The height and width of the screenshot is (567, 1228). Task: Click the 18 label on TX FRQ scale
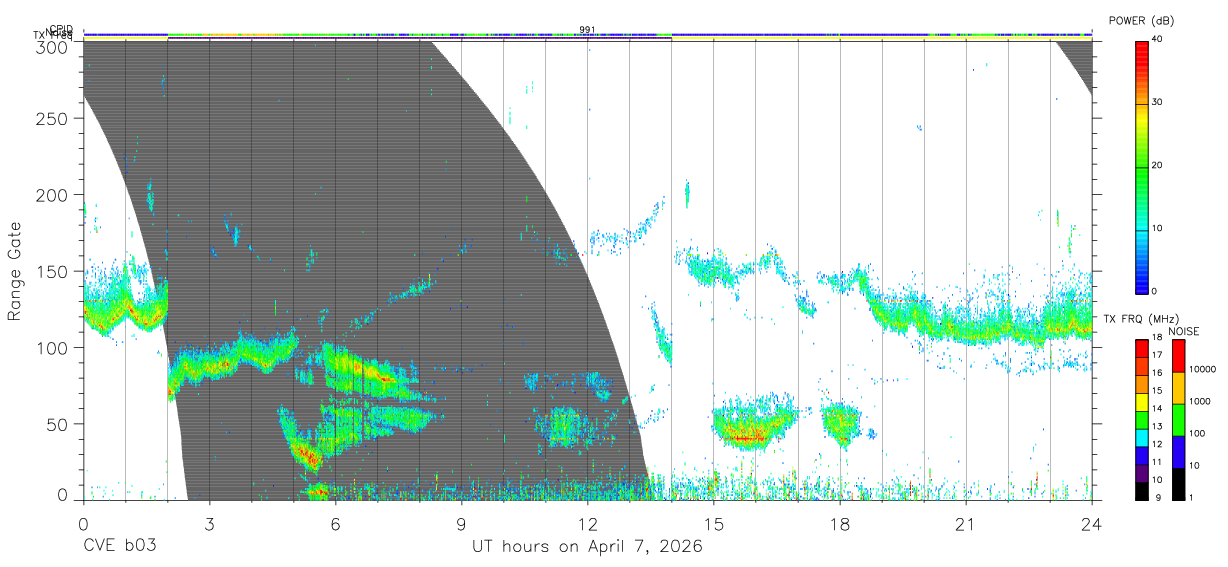1157,337
